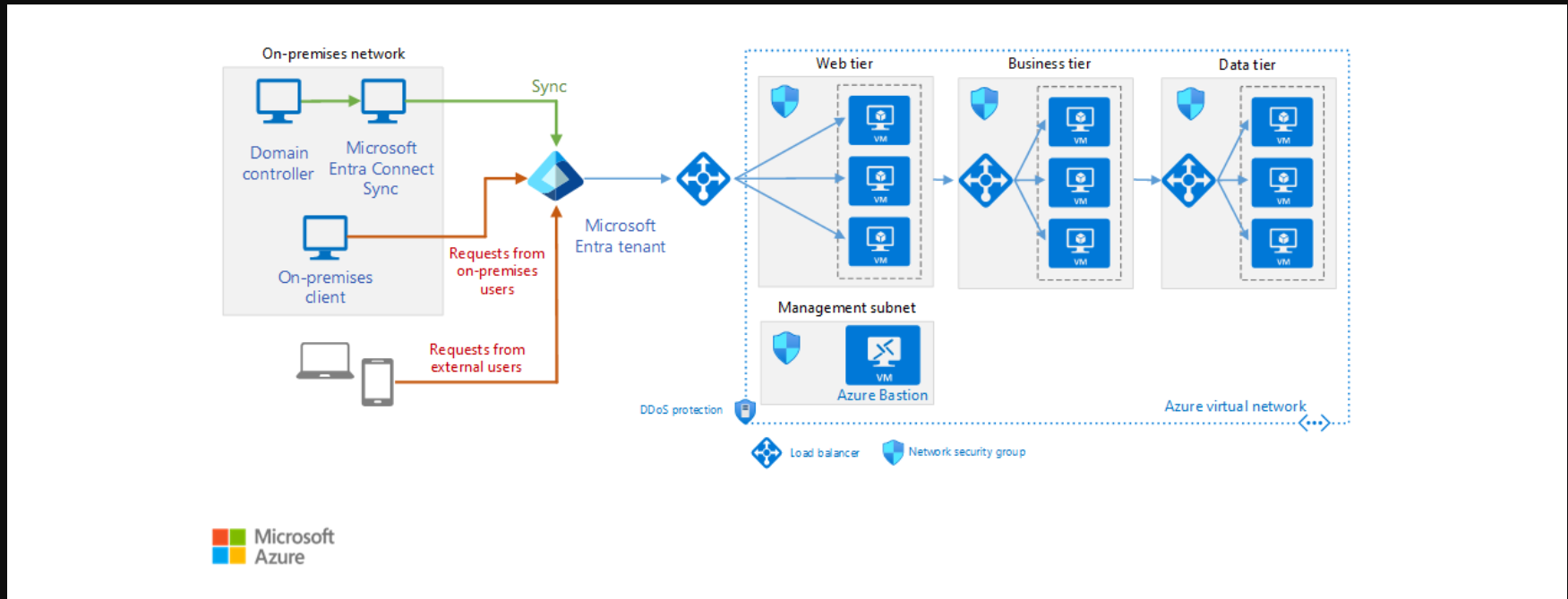Click the Azure Bastion VM icon

pyautogui.click(x=883, y=355)
